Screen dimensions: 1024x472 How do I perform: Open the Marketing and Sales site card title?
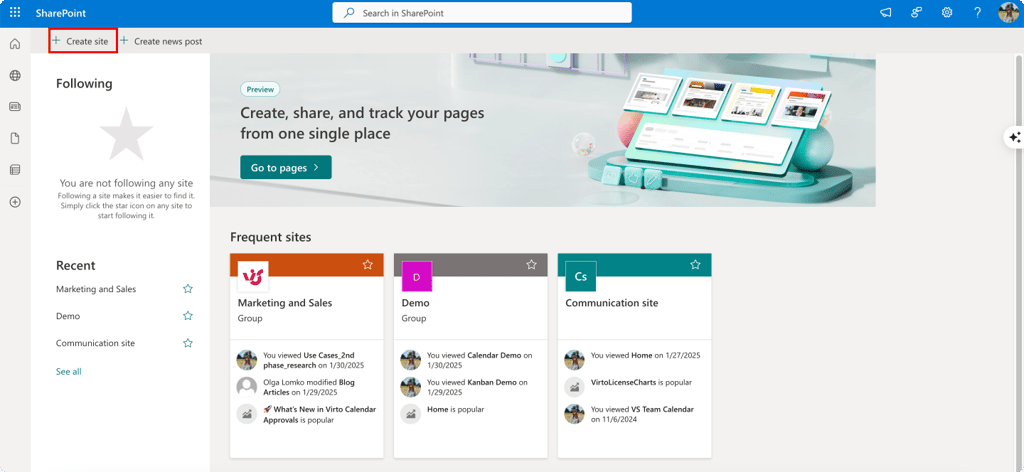285,303
